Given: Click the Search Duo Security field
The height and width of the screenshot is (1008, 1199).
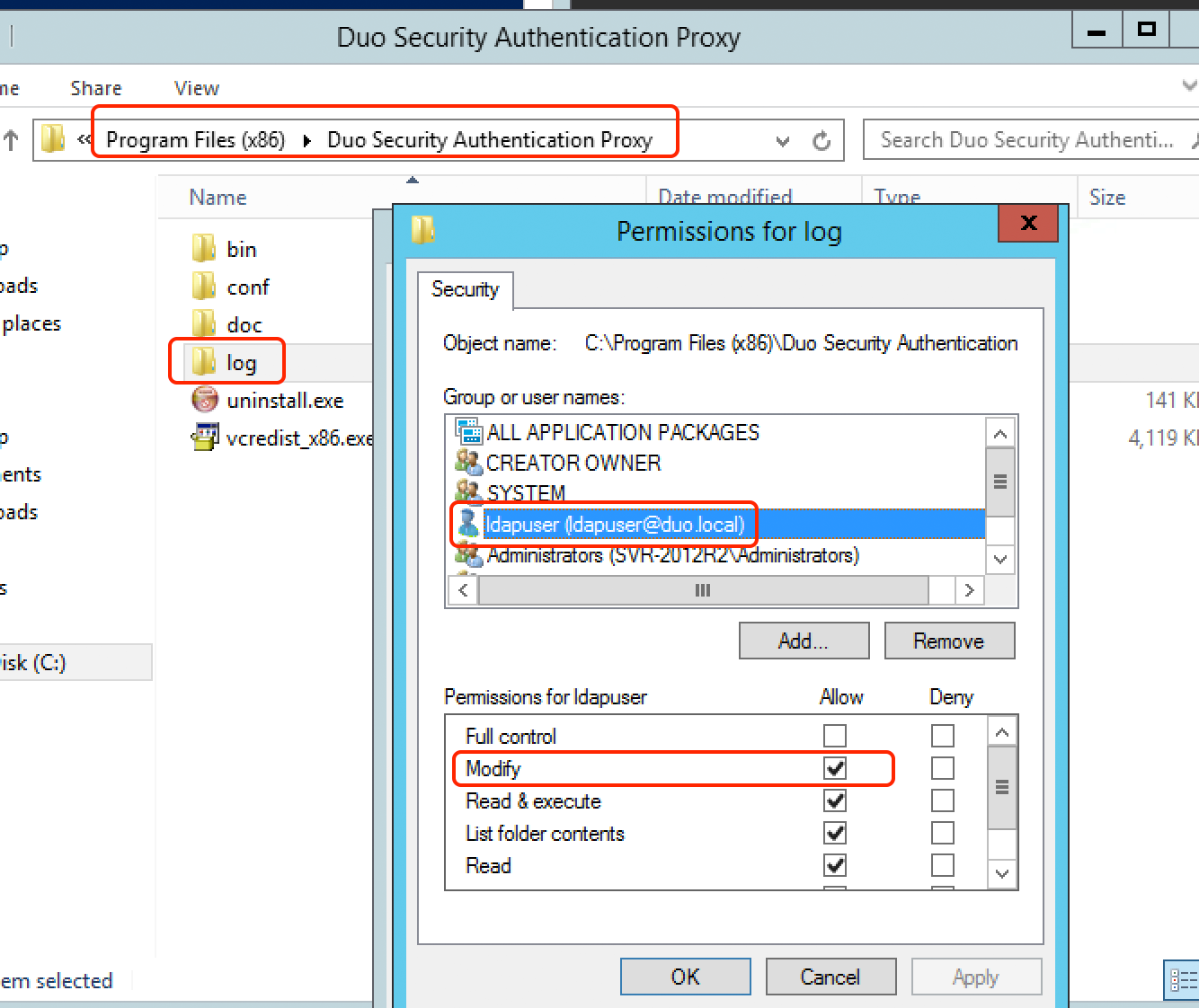Looking at the screenshot, I should click(x=1030, y=140).
